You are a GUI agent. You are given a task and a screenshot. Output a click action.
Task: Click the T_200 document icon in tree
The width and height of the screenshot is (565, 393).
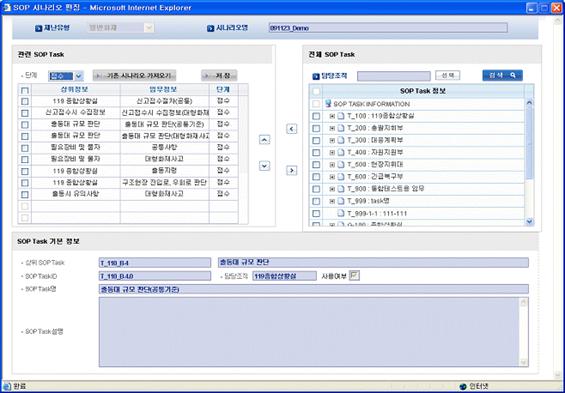341,128
